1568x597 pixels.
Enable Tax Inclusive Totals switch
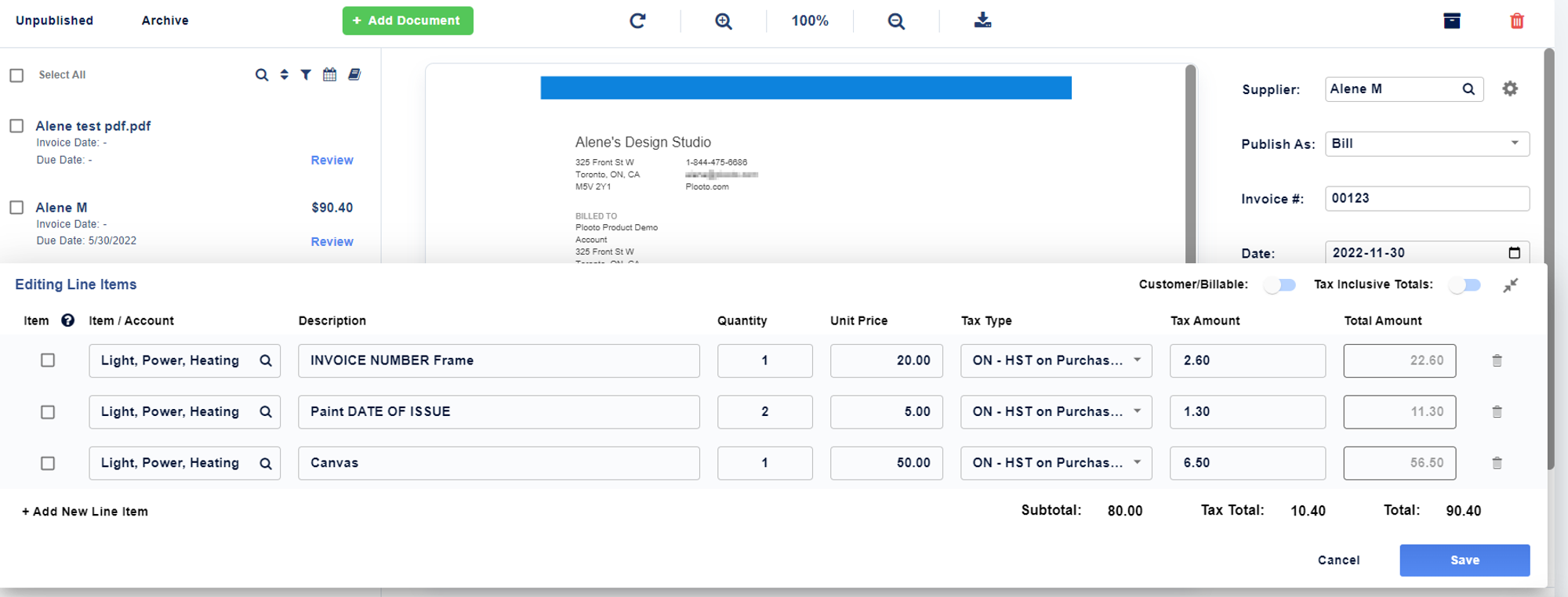pyautogui.click(x=1465, y=285)
